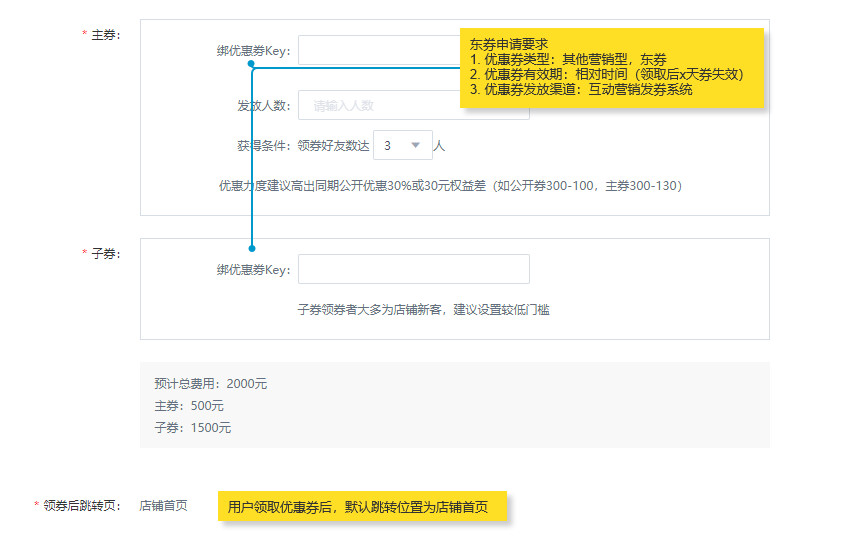Screen dimensions: 856x537
Task: Select the 子券：1500元 cost line
Action: [x=193, y=427]
